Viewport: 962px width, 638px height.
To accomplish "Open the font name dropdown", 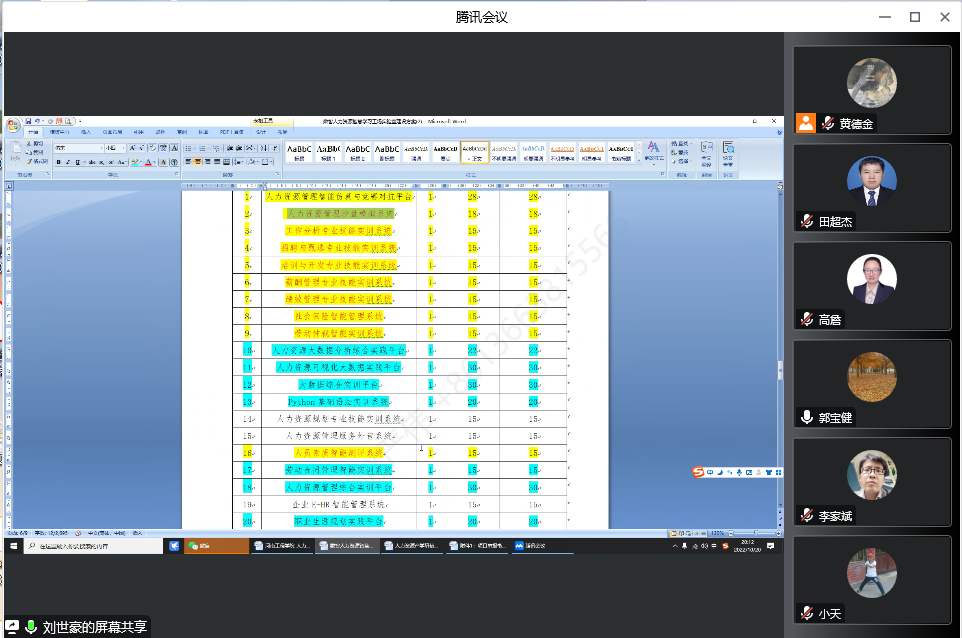I will tap(101, 148).
